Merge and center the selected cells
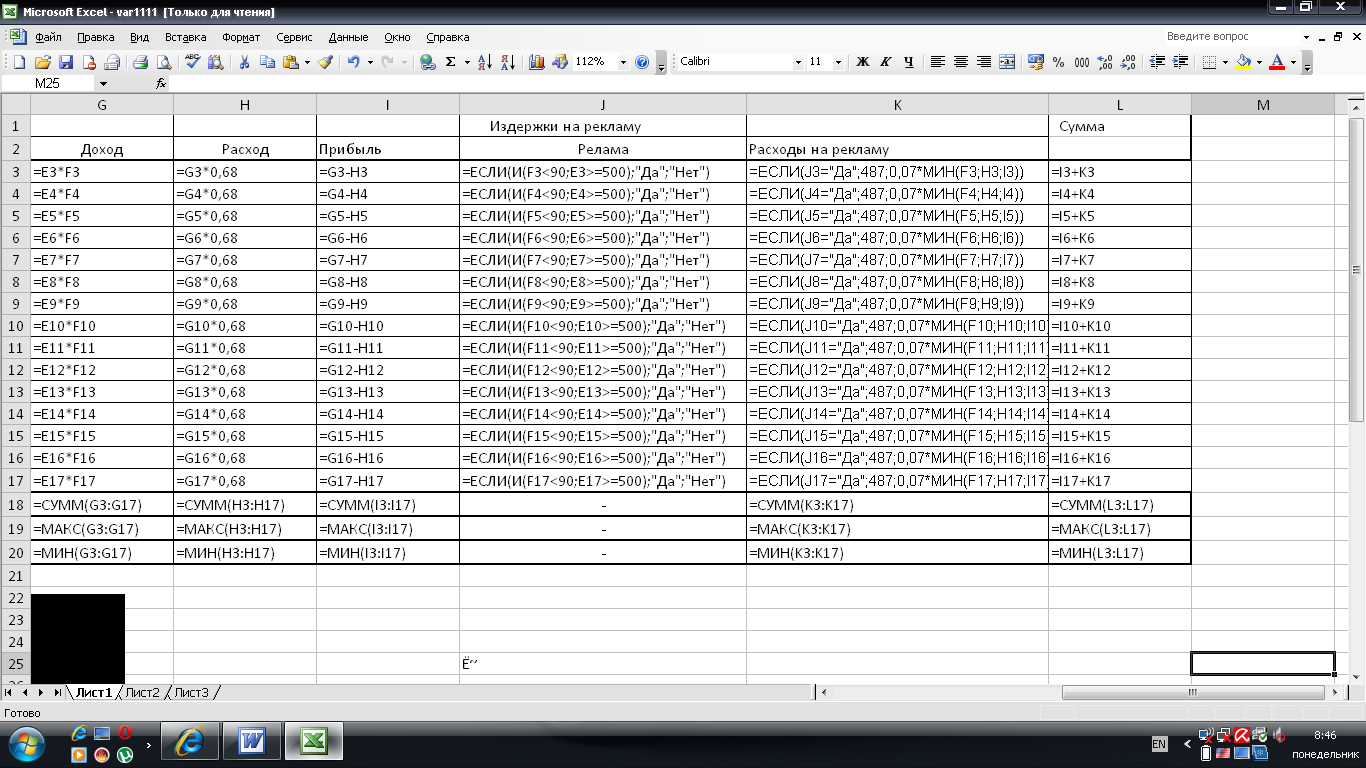The height and width of the screenshot is (768, 1366). (1007, 62)
